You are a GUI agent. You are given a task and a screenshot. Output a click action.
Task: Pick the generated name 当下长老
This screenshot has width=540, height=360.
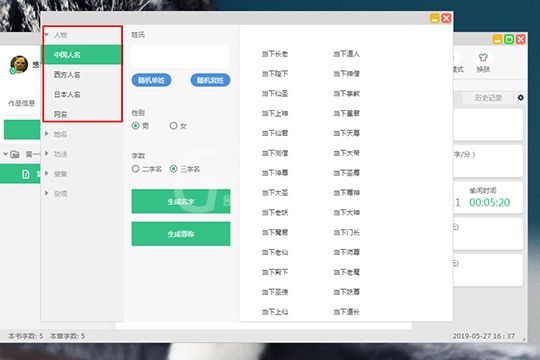point(275,54)
